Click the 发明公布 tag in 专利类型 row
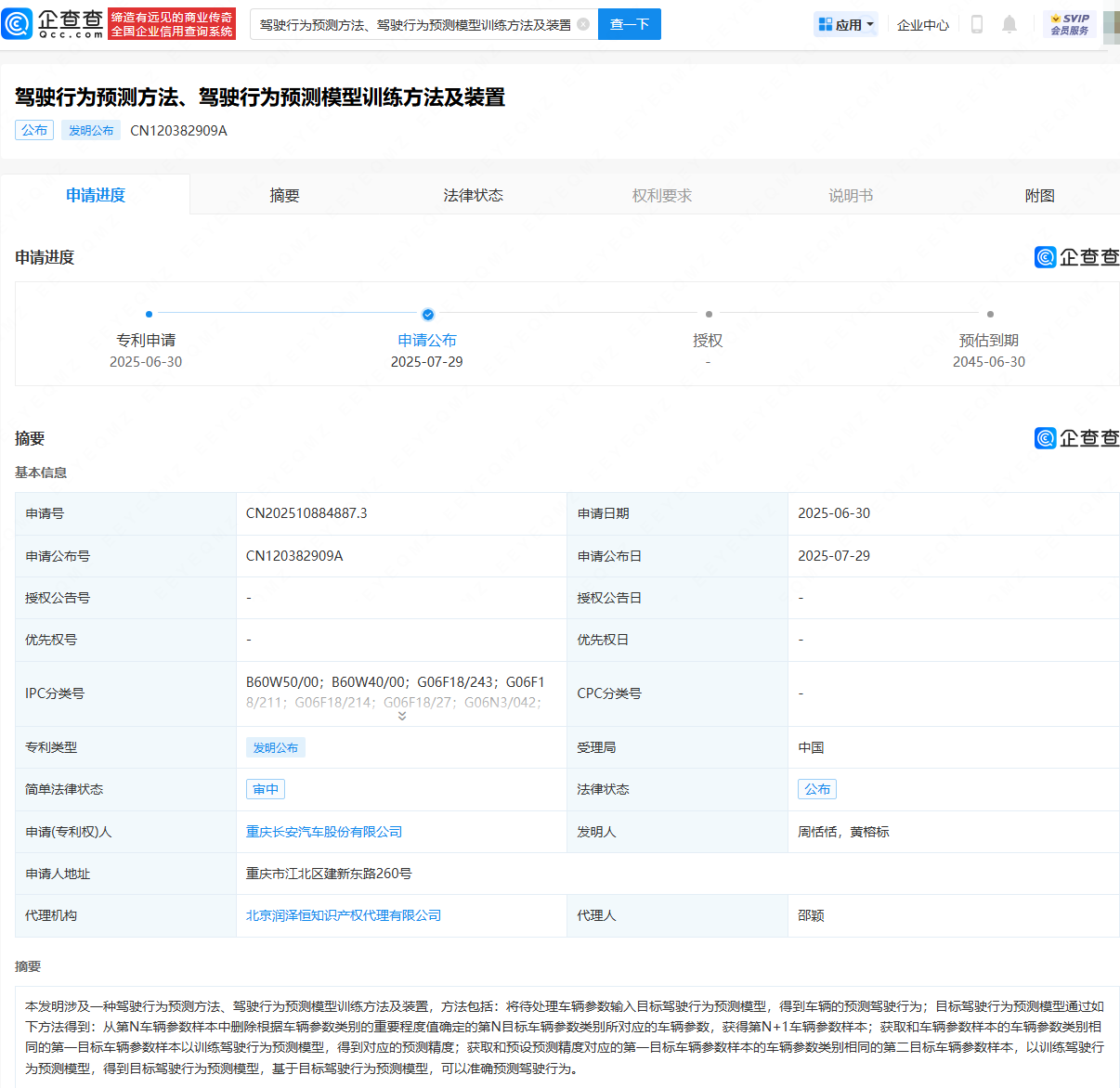1120x1088 pixels. coord(276,747)
